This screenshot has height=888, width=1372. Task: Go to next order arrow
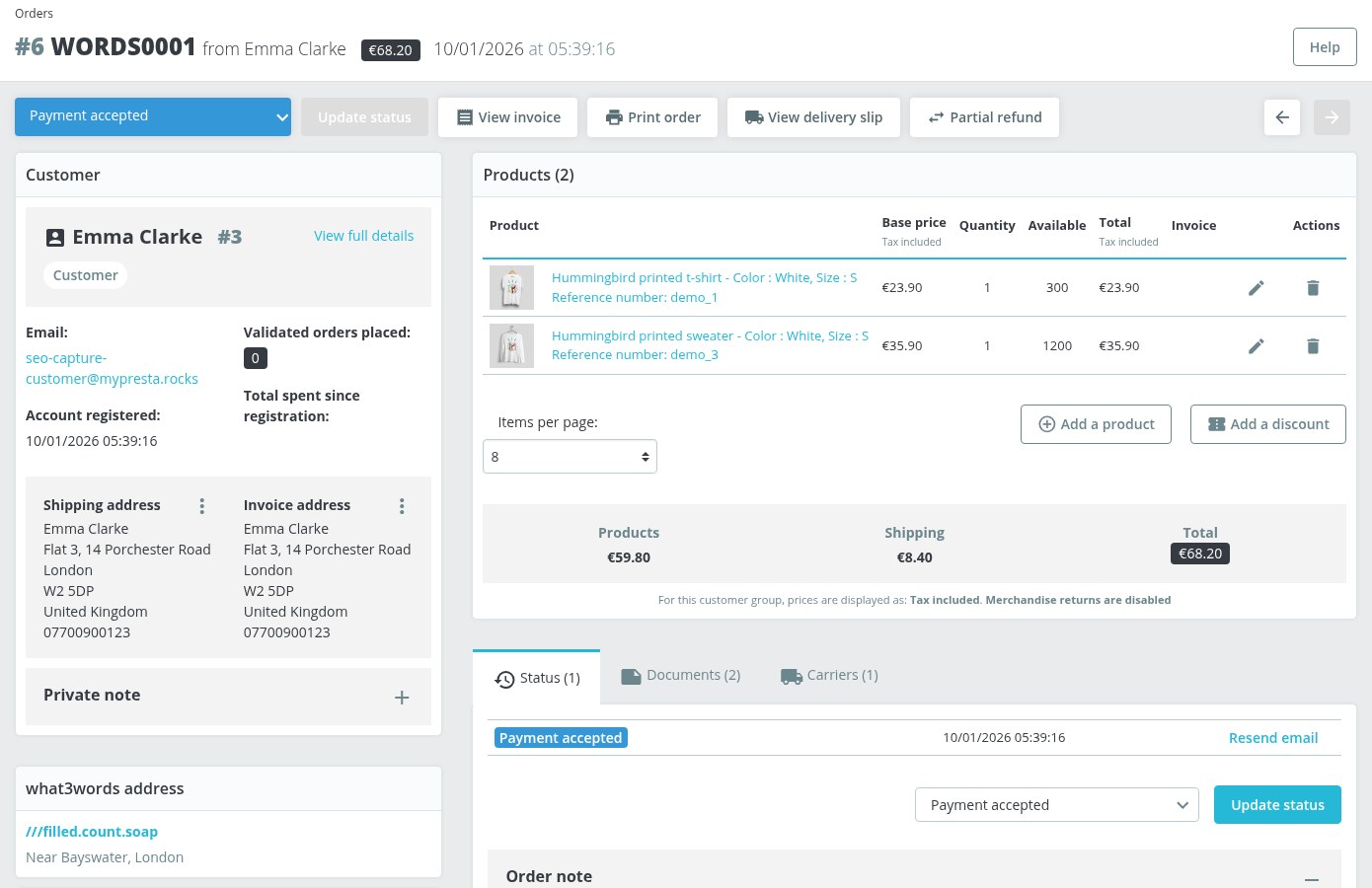click(x=1332, y=117)
